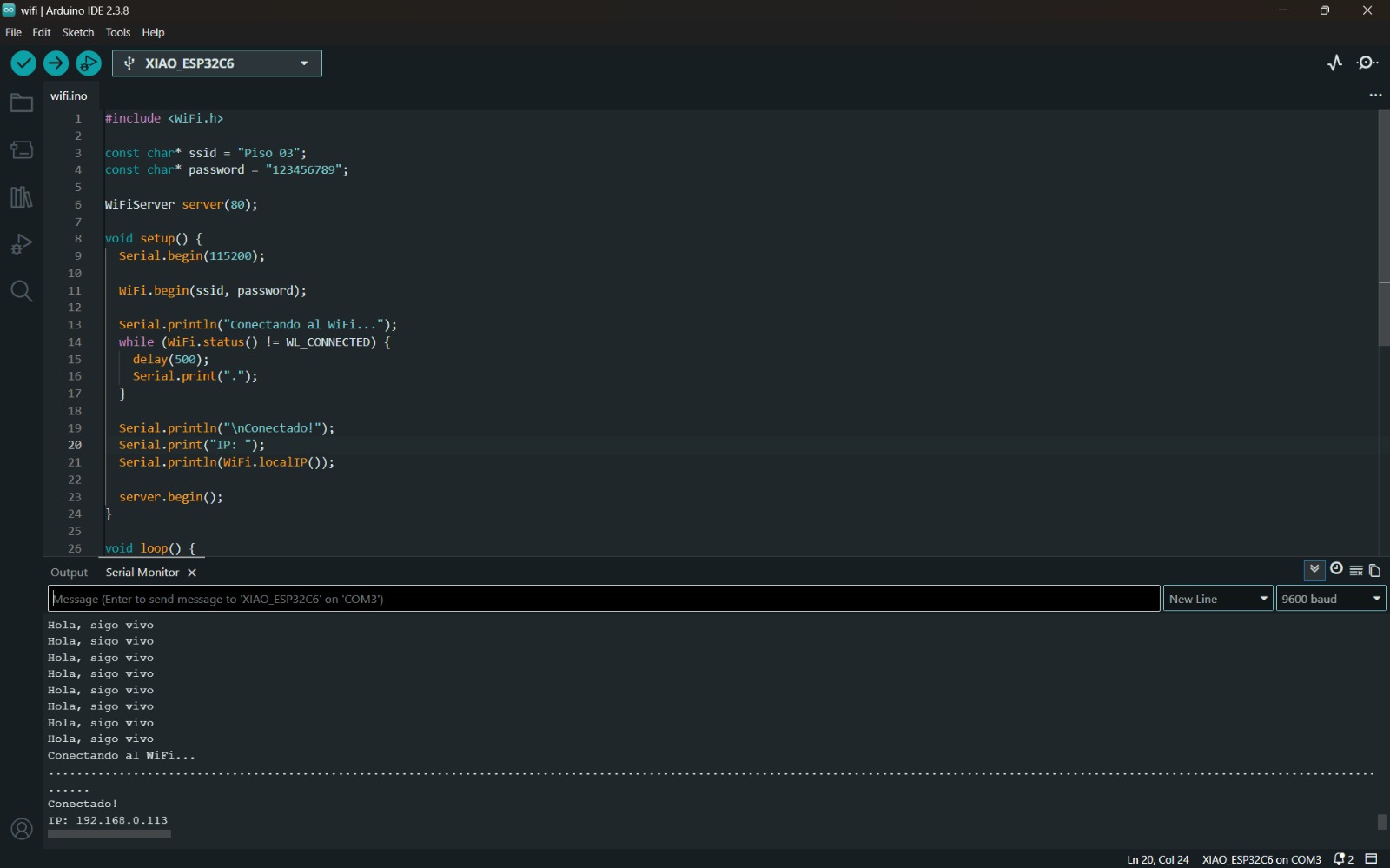Upload the sketch with the arrow button
1390x868 pixels.
(56, 63)
